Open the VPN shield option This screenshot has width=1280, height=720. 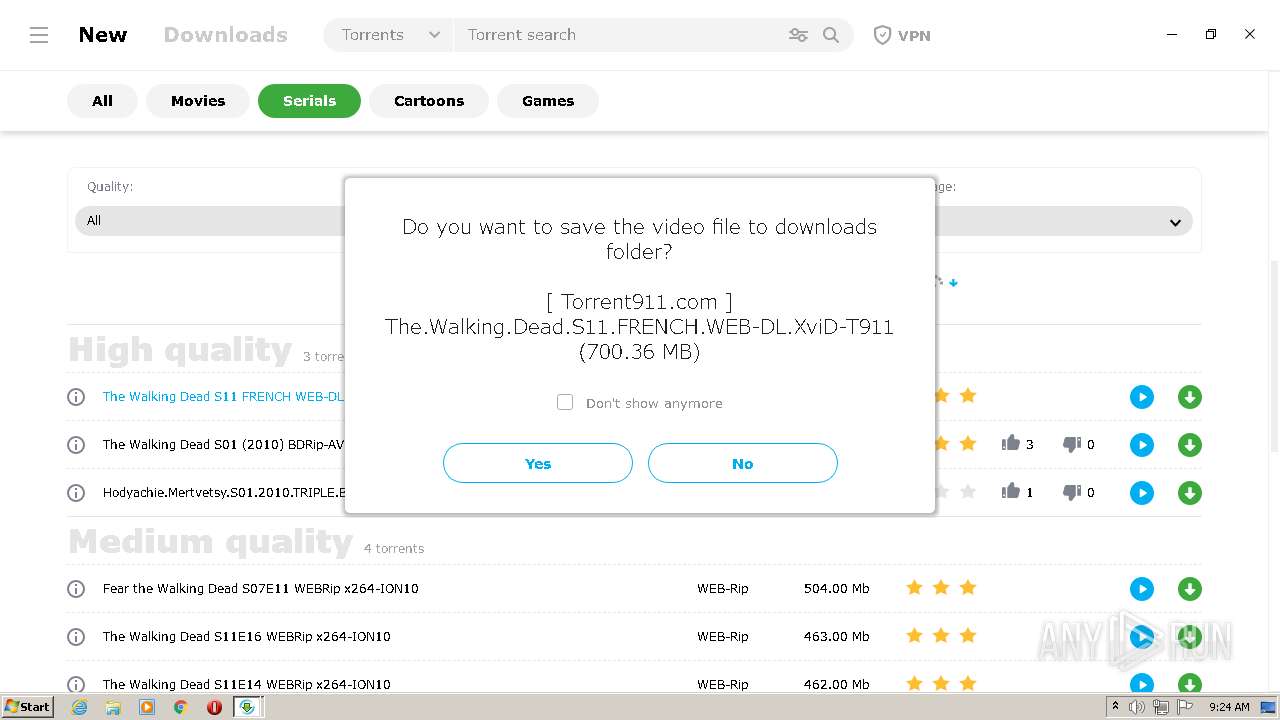(902, 35)
